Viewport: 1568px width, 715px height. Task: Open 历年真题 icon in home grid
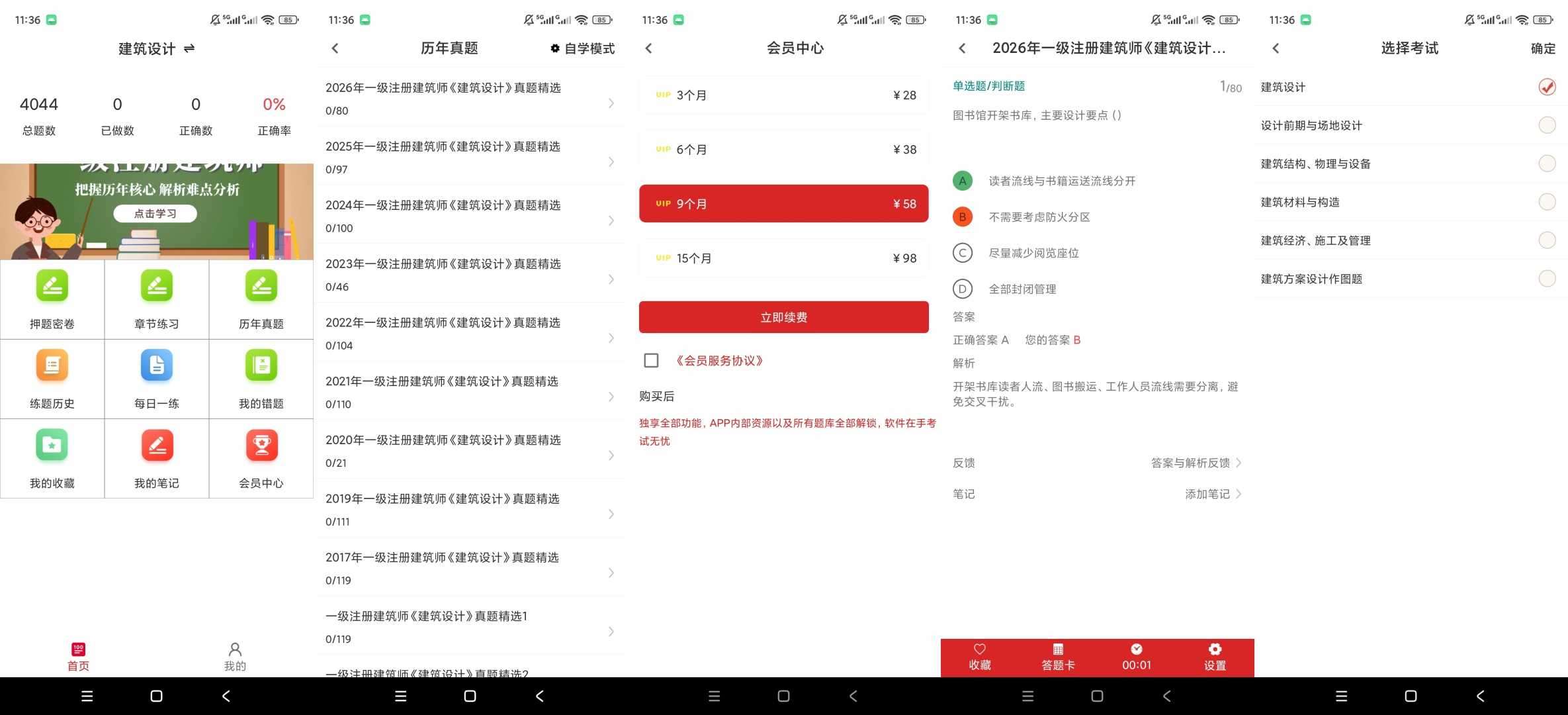pyautogui.click(x=261, y=286)
